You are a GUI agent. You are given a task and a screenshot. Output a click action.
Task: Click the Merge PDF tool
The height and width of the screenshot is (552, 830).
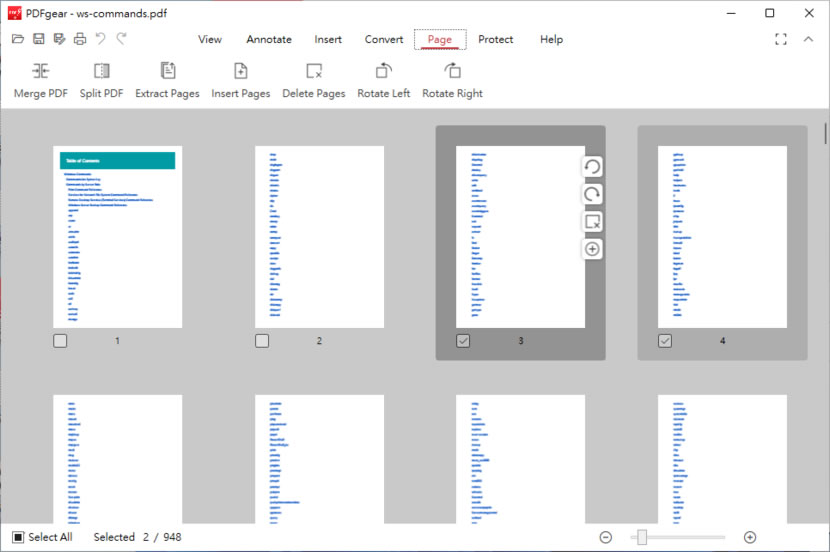point(41,80)
